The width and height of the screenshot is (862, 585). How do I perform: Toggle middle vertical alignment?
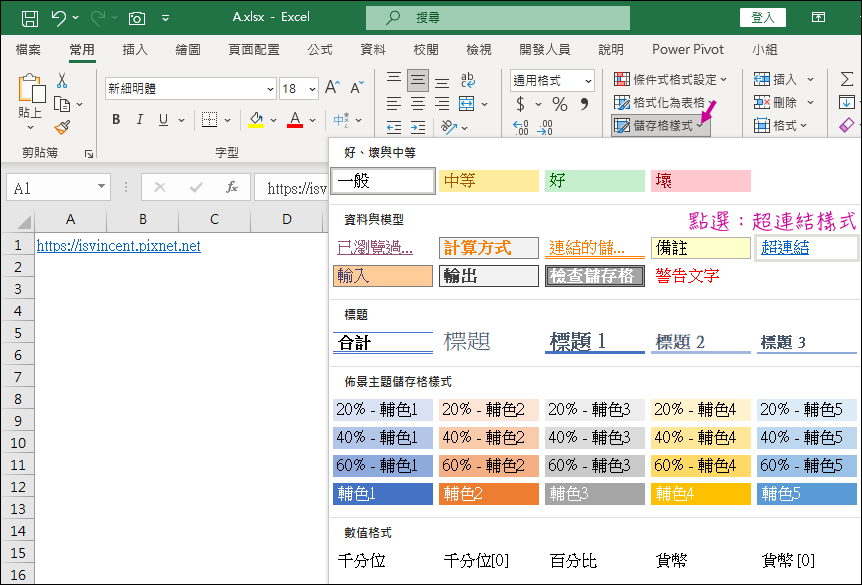418,80
